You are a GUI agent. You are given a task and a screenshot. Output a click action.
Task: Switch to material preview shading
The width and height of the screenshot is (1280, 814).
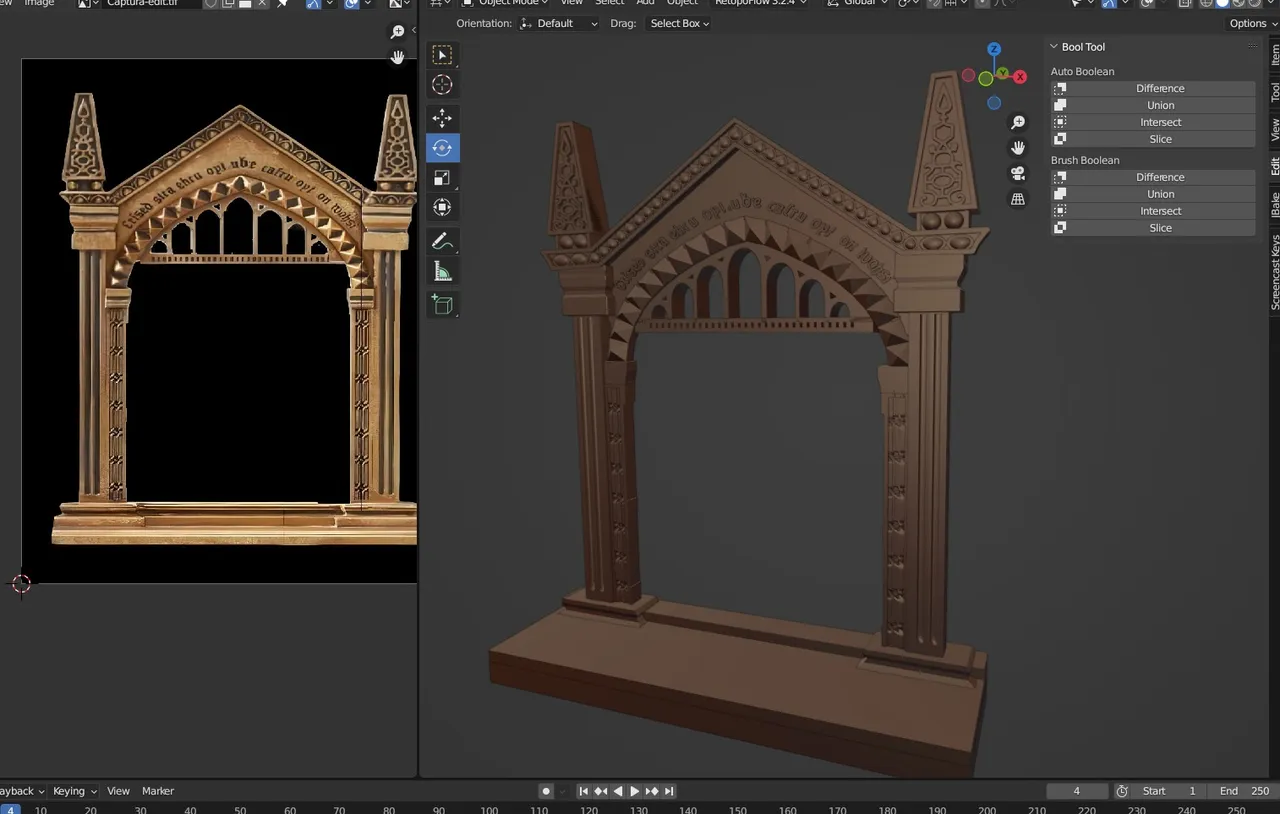1238,4
